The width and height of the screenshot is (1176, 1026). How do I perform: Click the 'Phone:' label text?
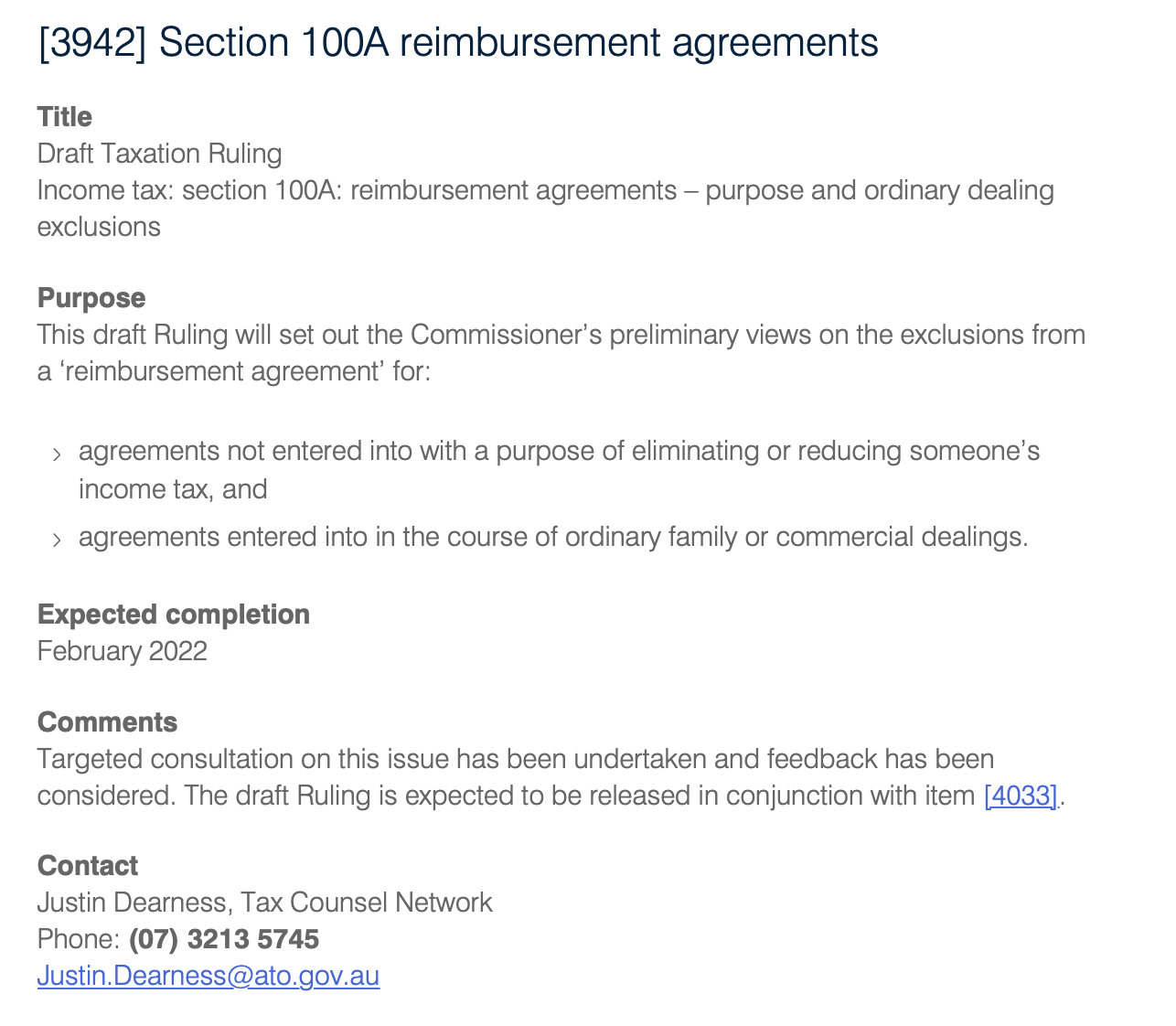(x=79, y=939)
